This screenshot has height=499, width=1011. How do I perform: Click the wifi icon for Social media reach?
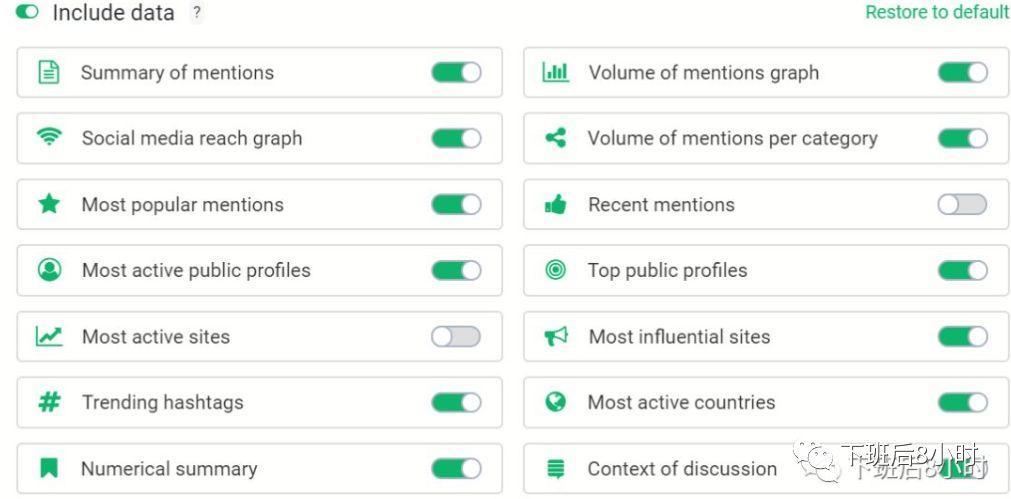tap(49, 137)
